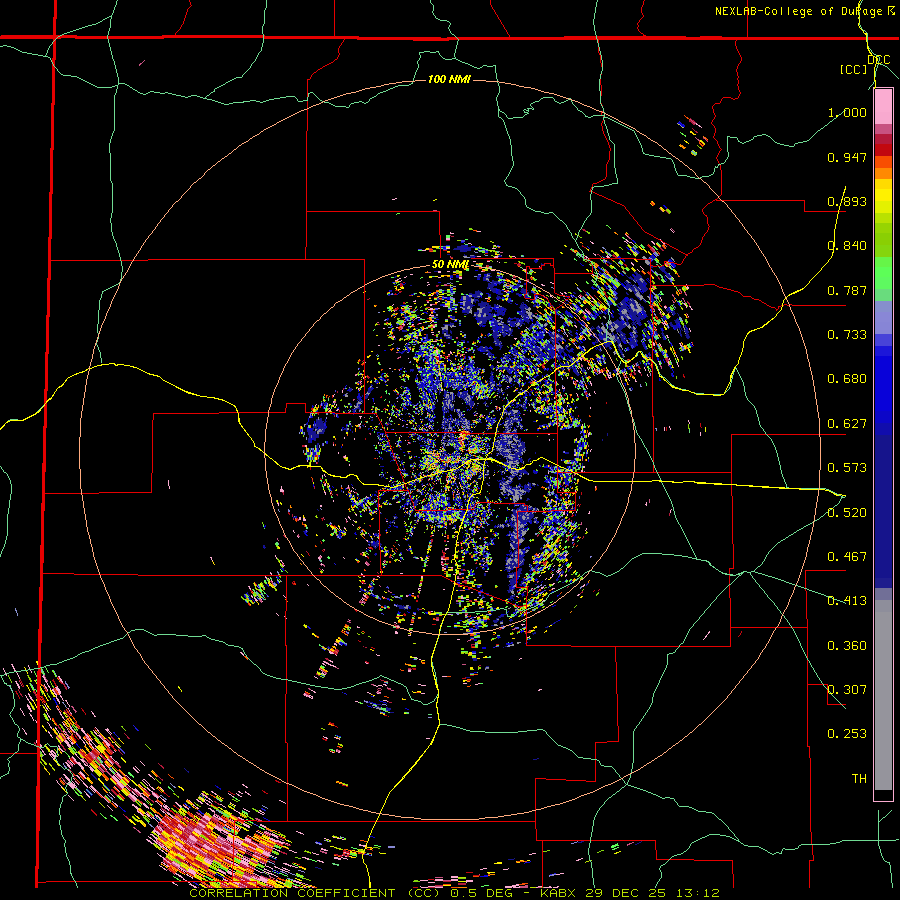Select the 0.627 legend value
The image size is (900, 900).
tap(847, 424)
